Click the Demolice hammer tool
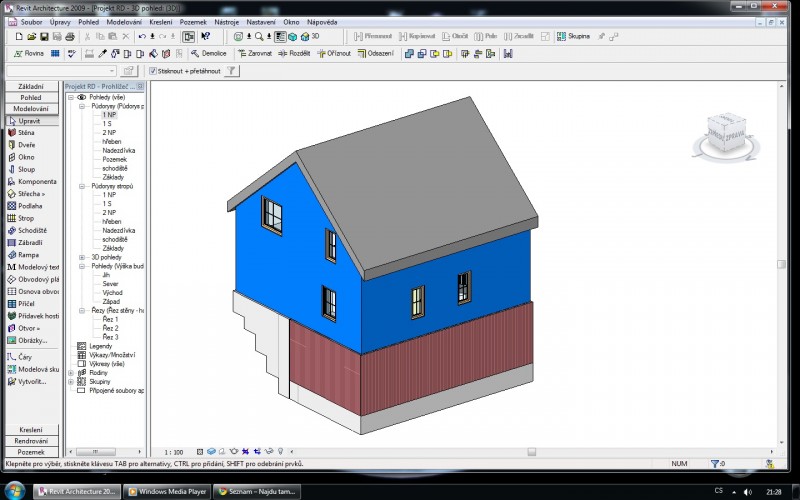 pos(209,53)
